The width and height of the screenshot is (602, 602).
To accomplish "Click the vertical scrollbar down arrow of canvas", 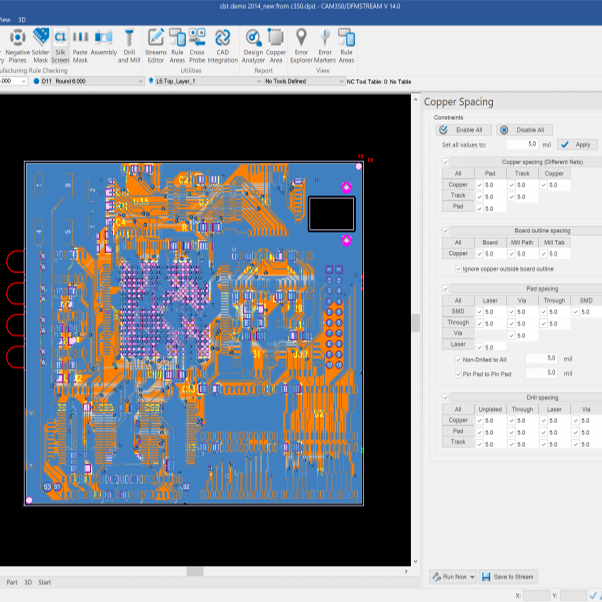I will [415, 562].
